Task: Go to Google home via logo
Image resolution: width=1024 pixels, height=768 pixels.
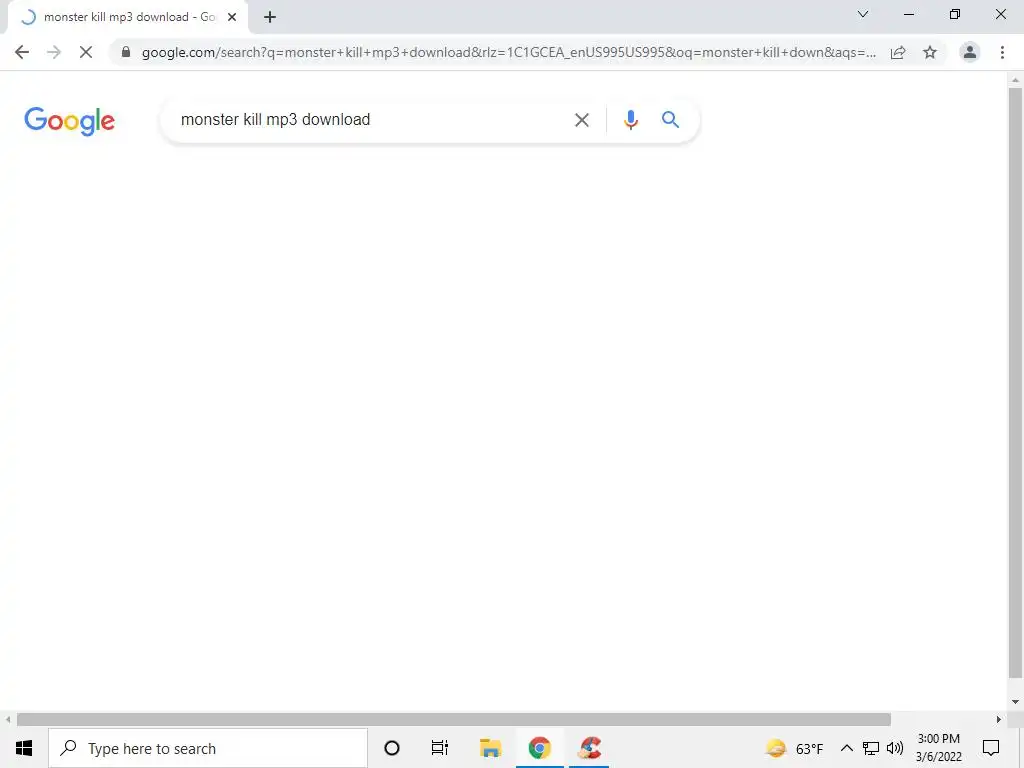Action: pos(69,121)
